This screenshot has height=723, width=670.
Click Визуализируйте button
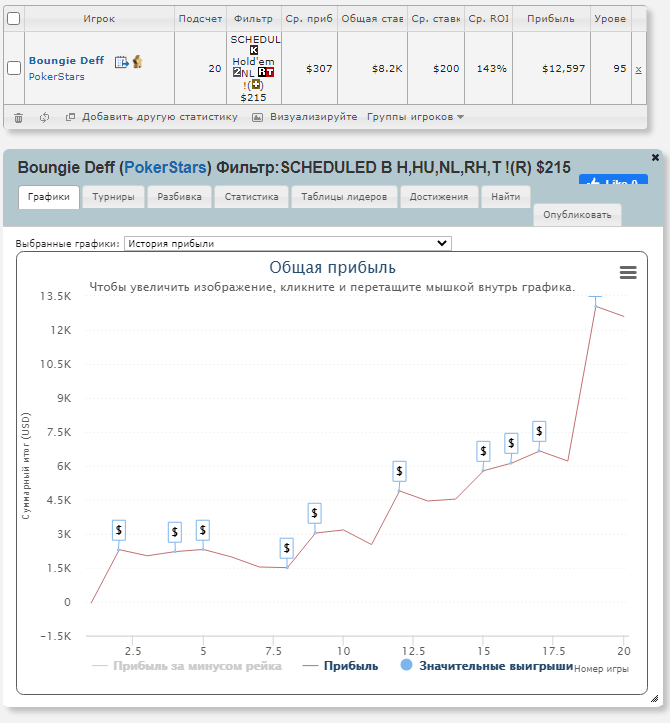click(304, 117)
